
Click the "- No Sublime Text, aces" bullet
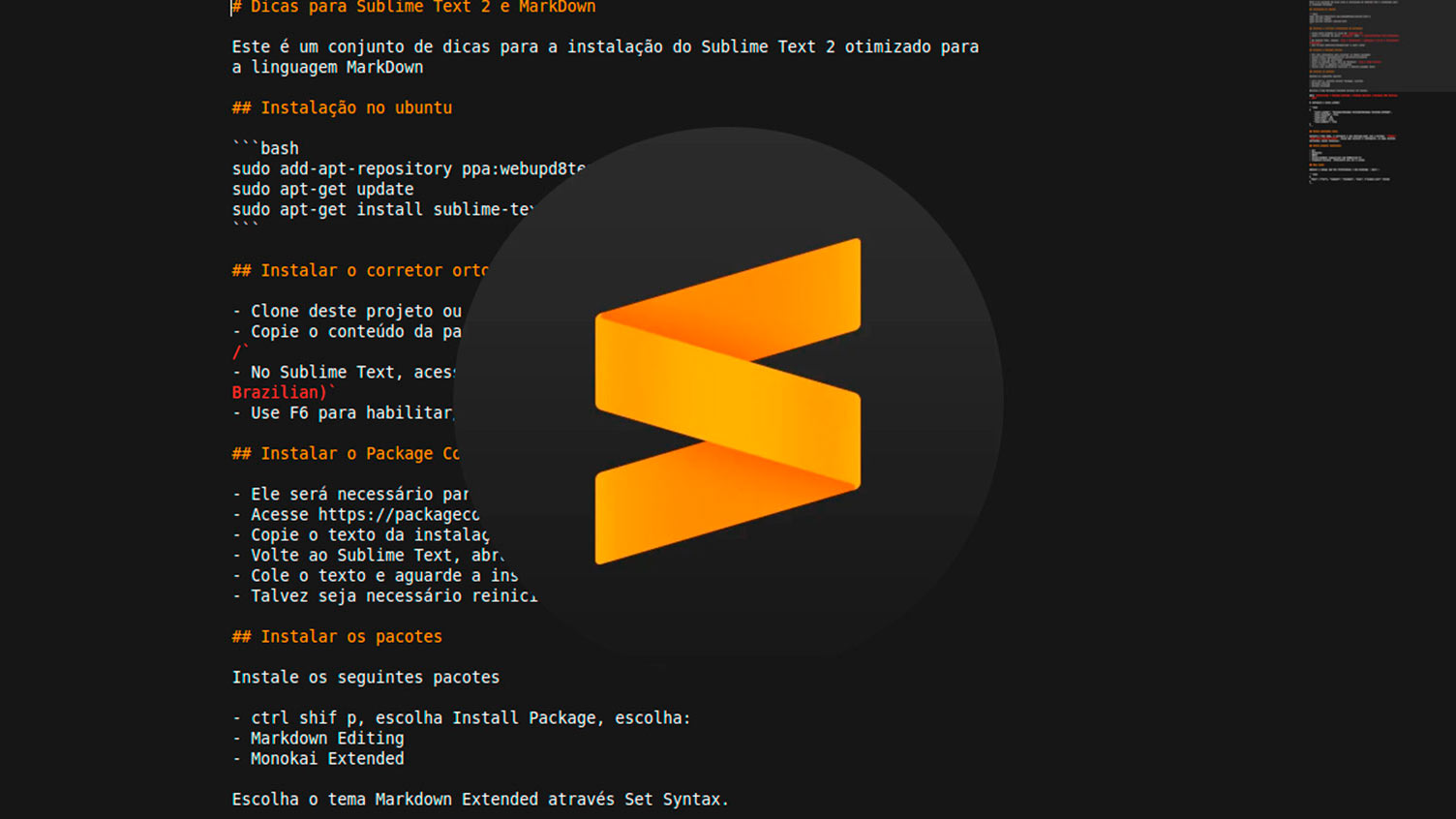pyautogui.click(x=343, y=372)
